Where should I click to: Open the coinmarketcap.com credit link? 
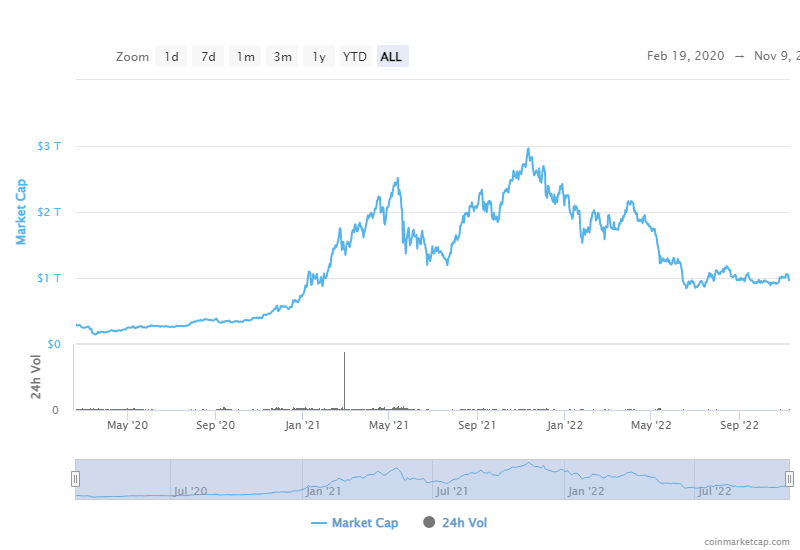pos(746,541)
